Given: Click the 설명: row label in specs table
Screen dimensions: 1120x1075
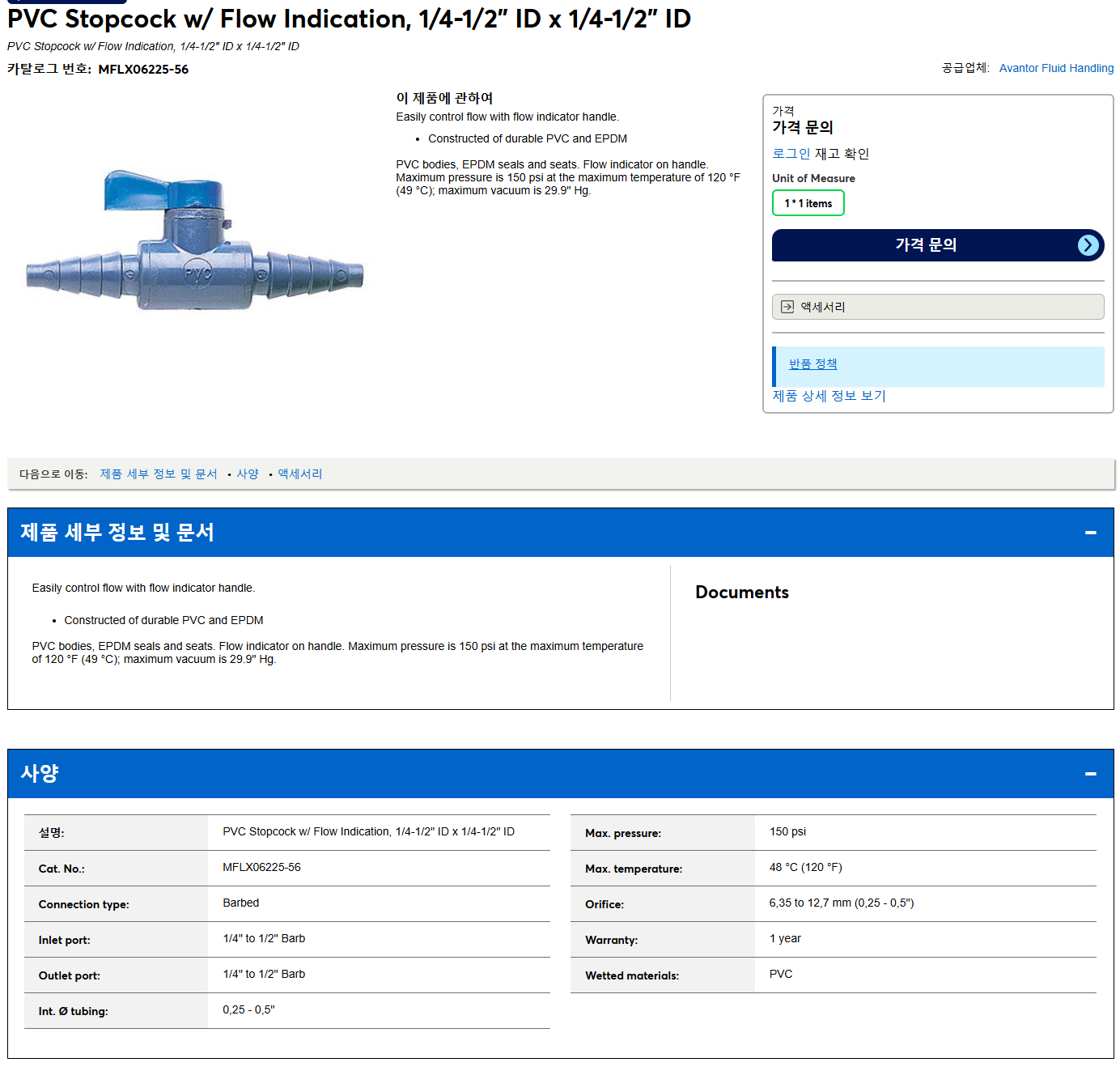Looking at the screenshot, I should 52,833.
